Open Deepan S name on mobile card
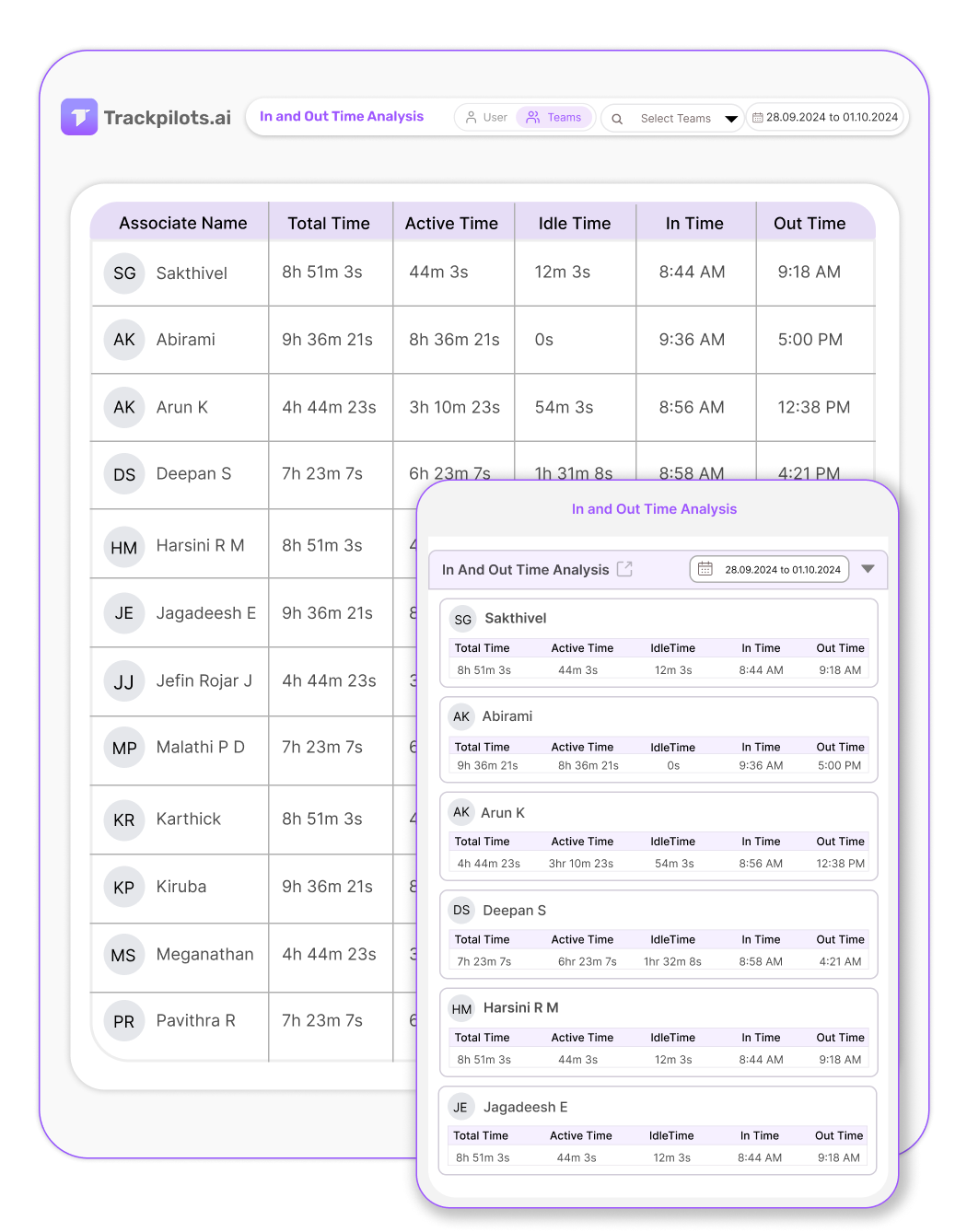The height and width of the screenshot is (1232, 967). click(x=515, y=910)
